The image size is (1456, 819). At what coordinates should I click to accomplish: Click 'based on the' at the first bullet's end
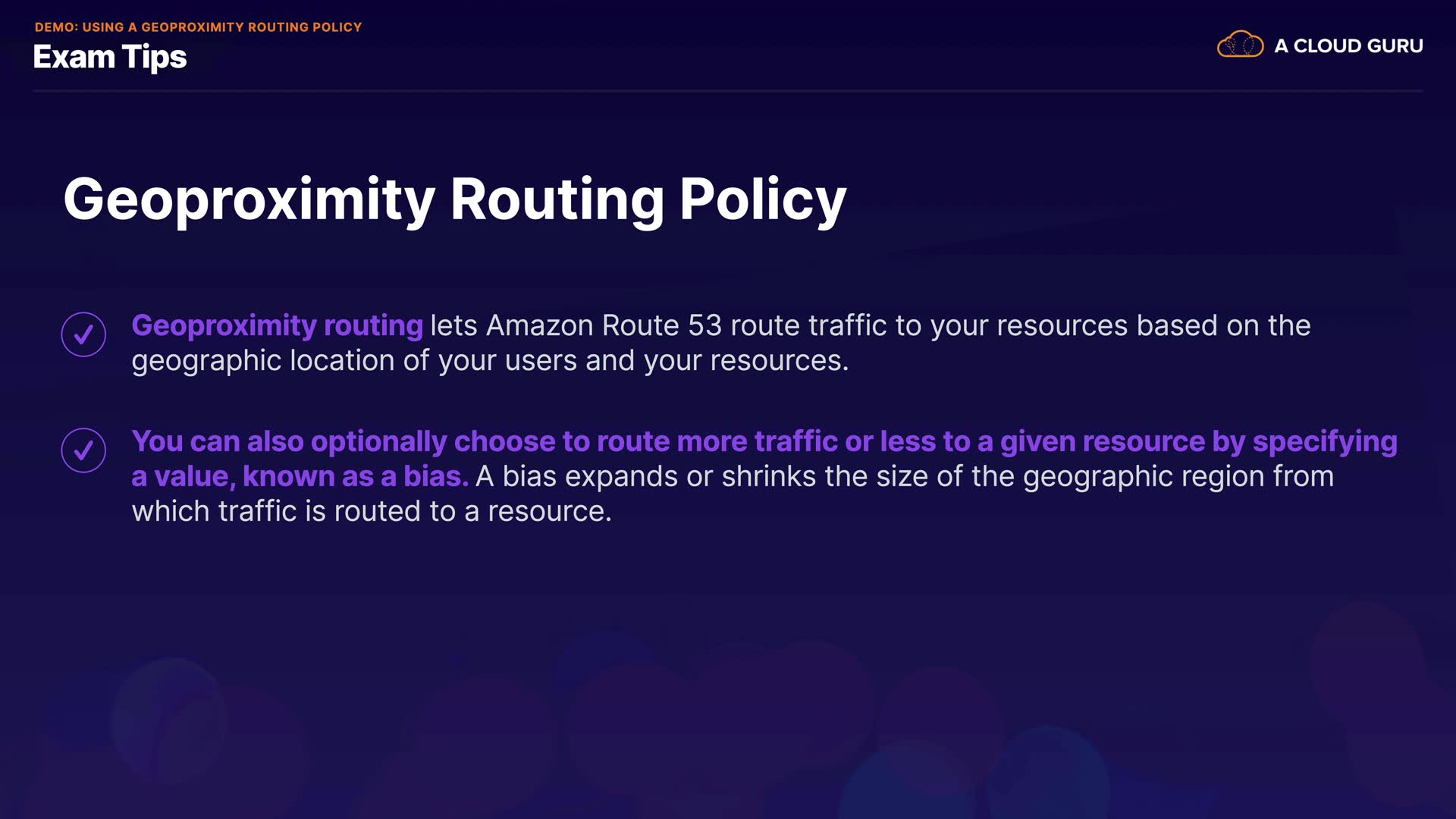pos(1223,325)
